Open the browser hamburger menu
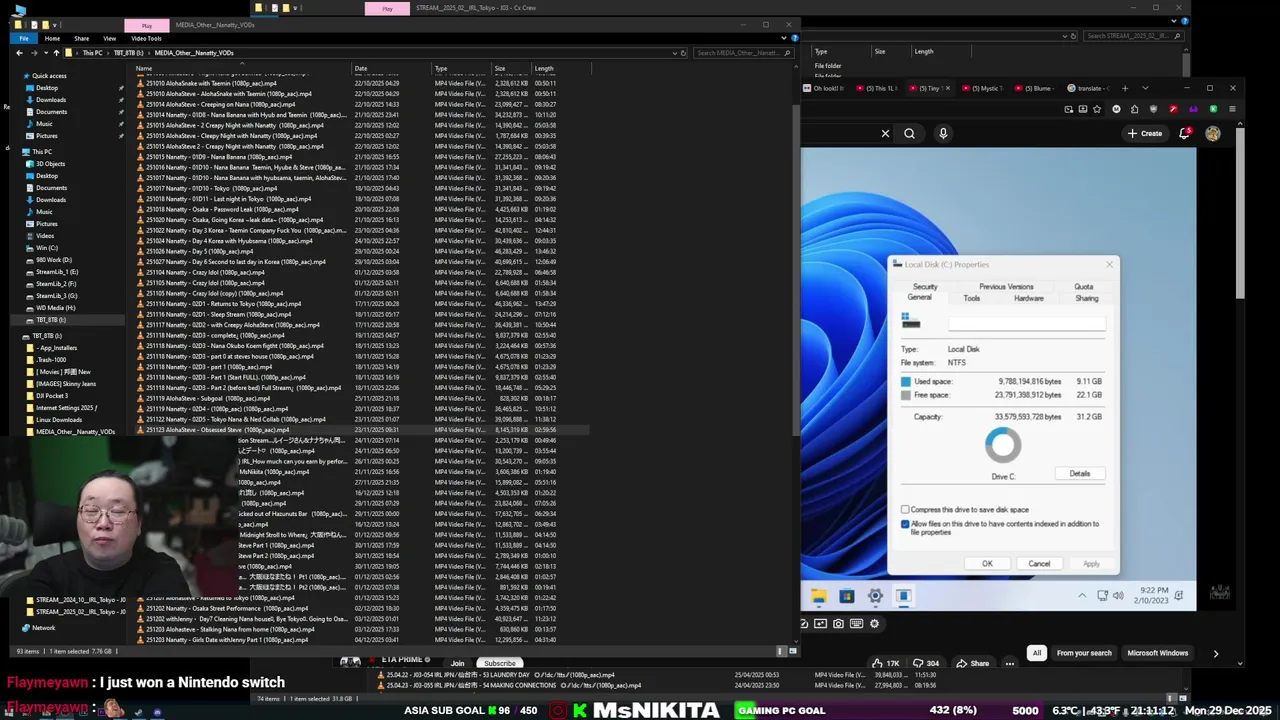The width and height of the screenshot is (1280, 720). click(x=1232, y=109)
